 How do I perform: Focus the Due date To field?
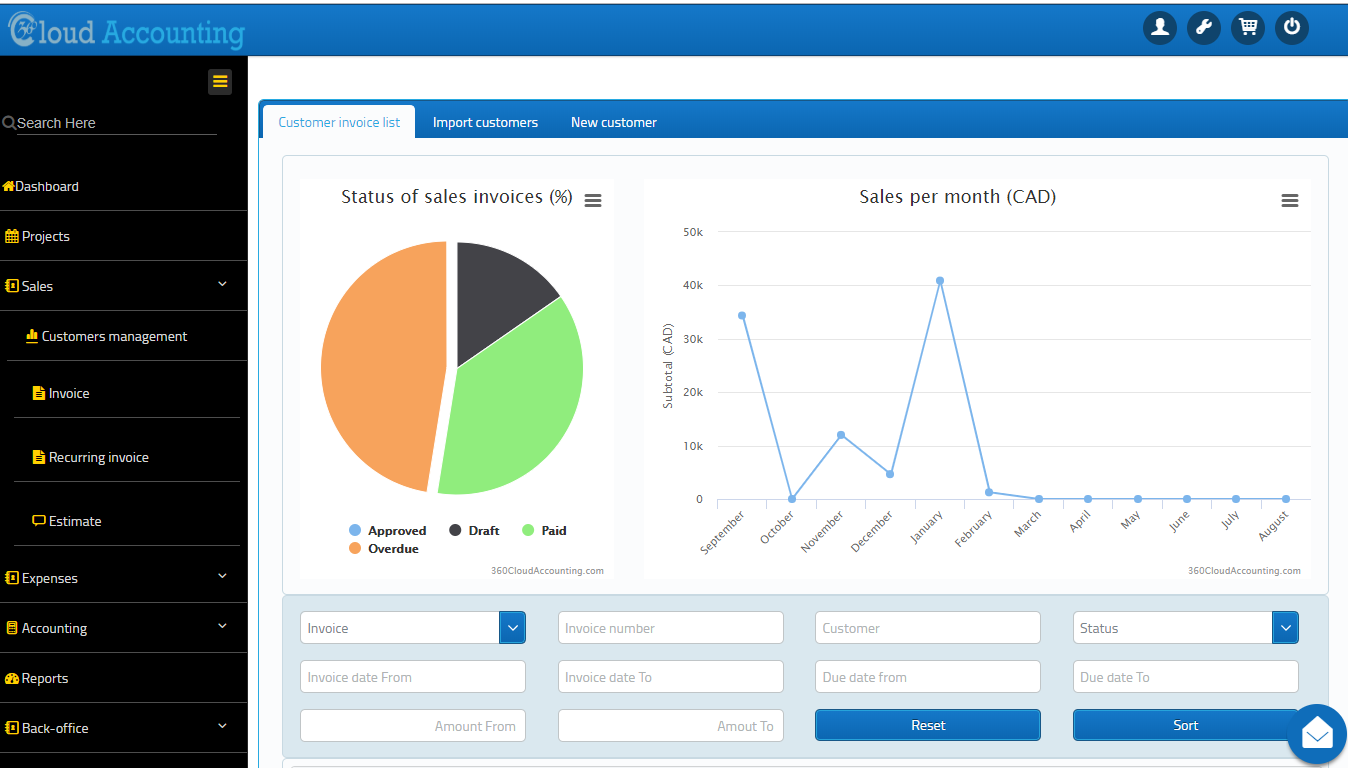pos(1186,677)
